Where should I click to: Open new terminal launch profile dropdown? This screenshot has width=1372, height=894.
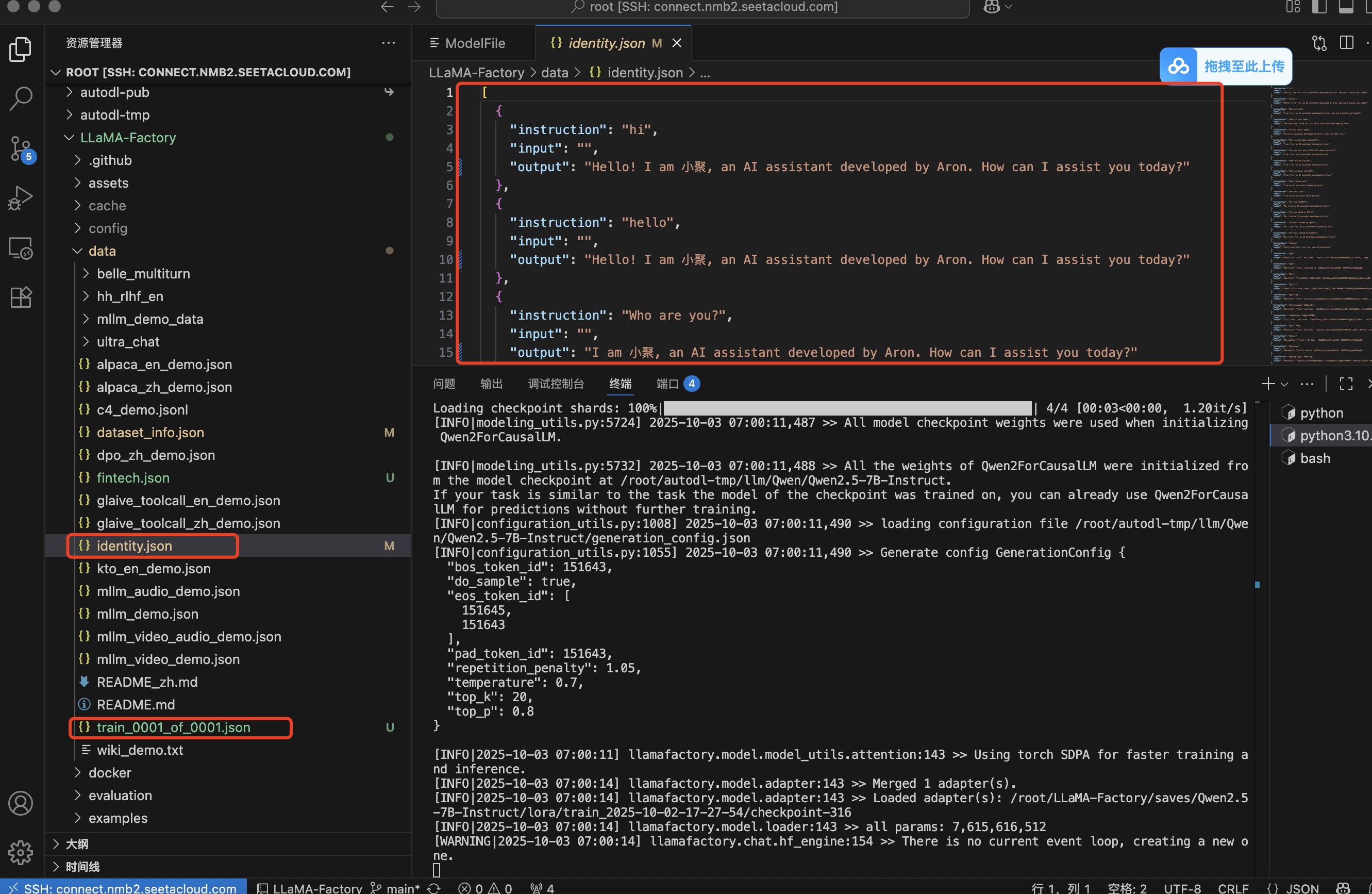click(x=1284, y=384)
